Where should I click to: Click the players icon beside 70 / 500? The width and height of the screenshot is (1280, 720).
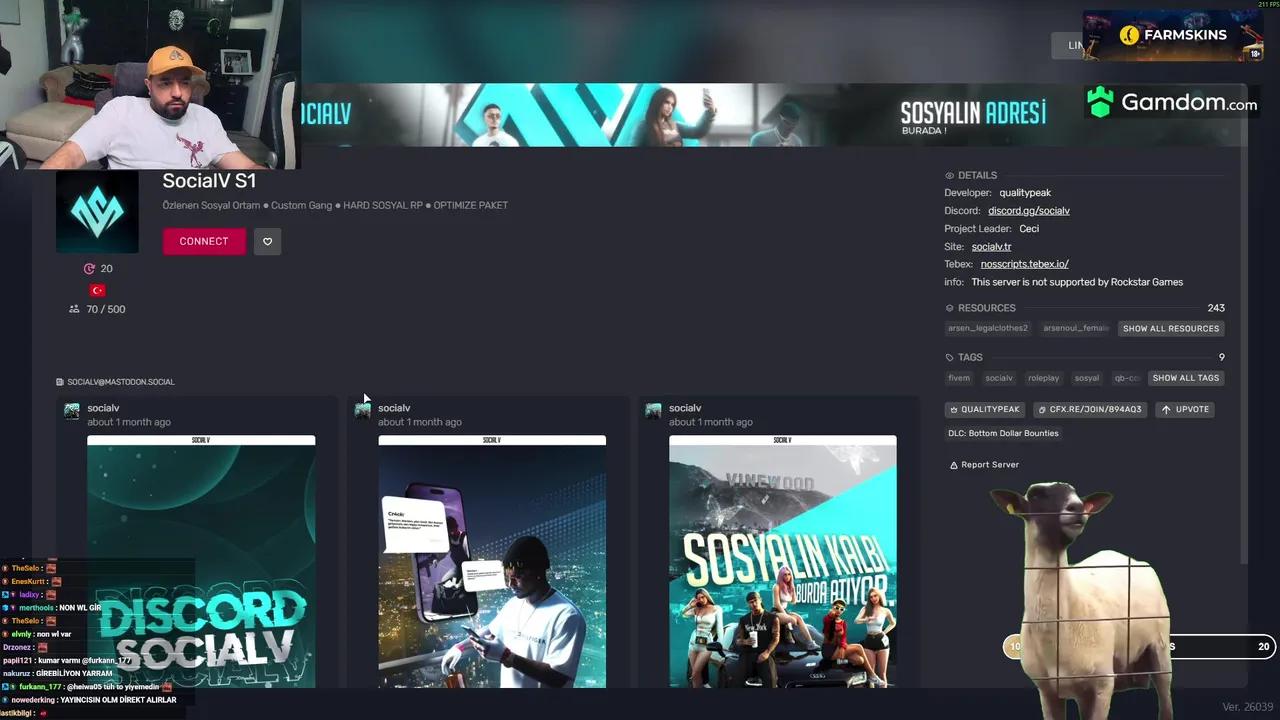pyautogui.click(x=74, y=309)
